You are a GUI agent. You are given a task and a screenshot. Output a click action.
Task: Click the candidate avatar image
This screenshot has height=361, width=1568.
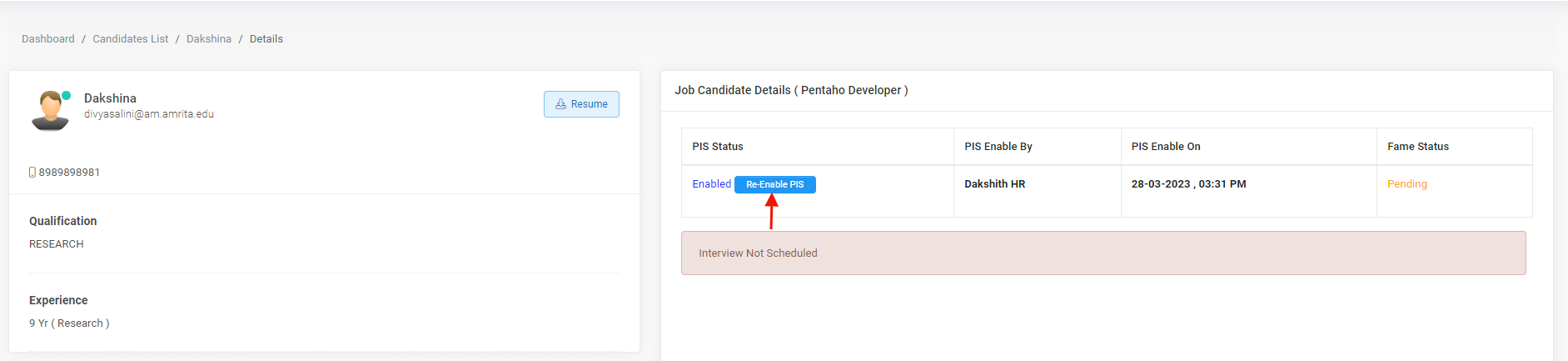(x=50, y=111)
